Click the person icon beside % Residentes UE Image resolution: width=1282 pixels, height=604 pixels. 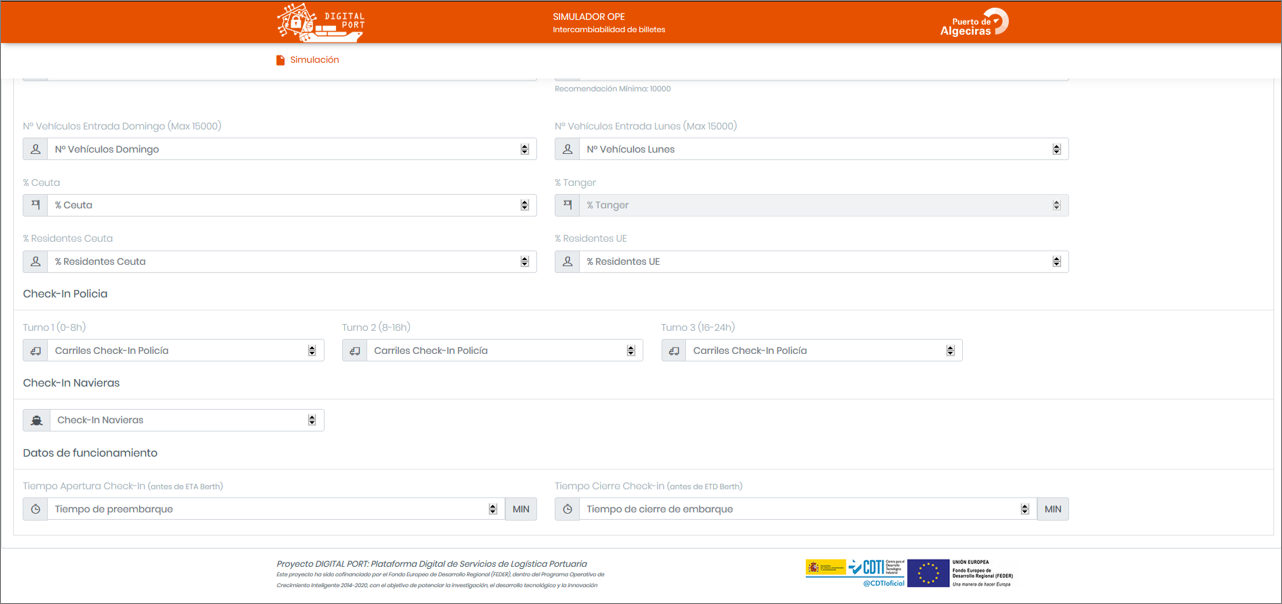point(567,261)
